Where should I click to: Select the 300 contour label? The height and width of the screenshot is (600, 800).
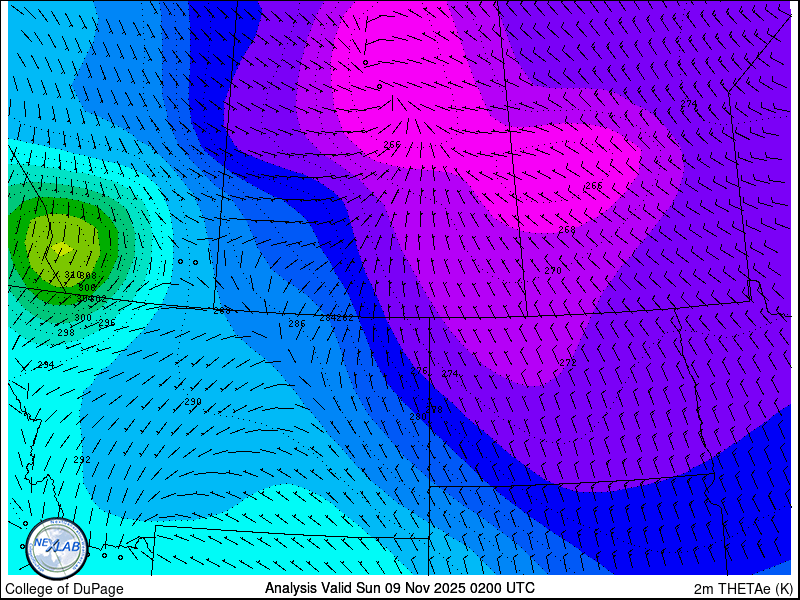(x=83, y=318)
